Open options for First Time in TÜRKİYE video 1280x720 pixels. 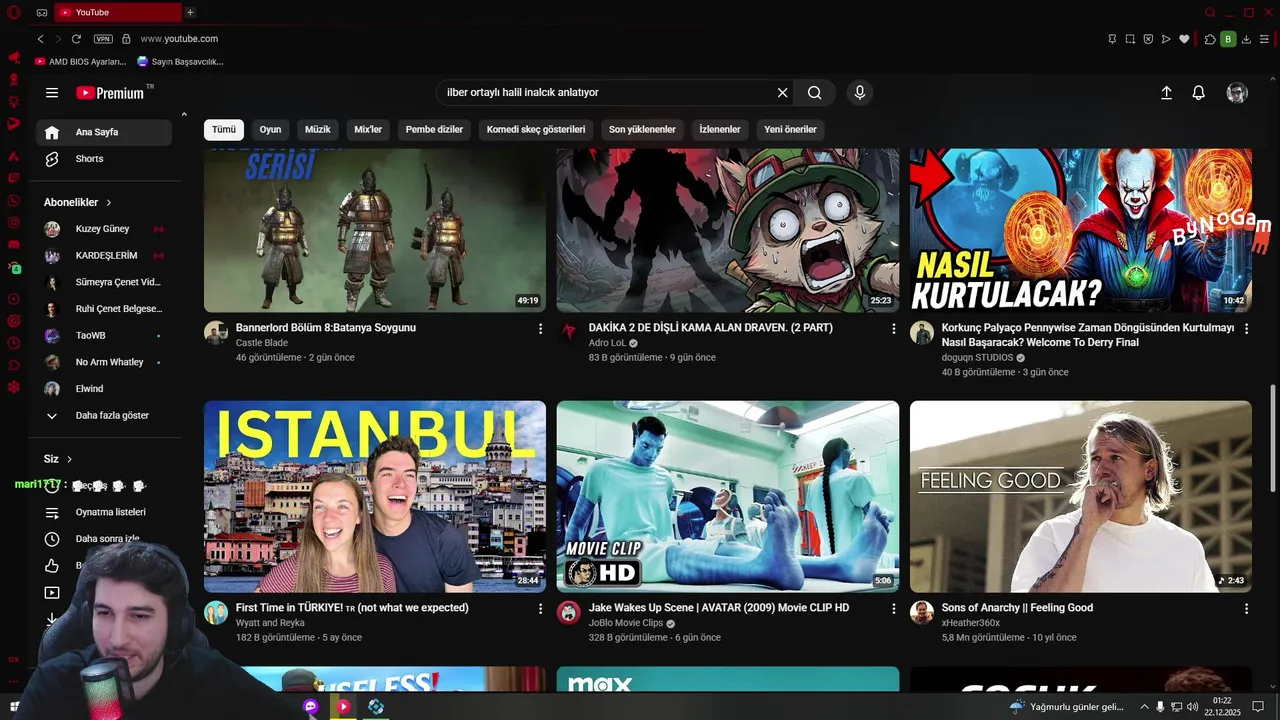[541, 608]
